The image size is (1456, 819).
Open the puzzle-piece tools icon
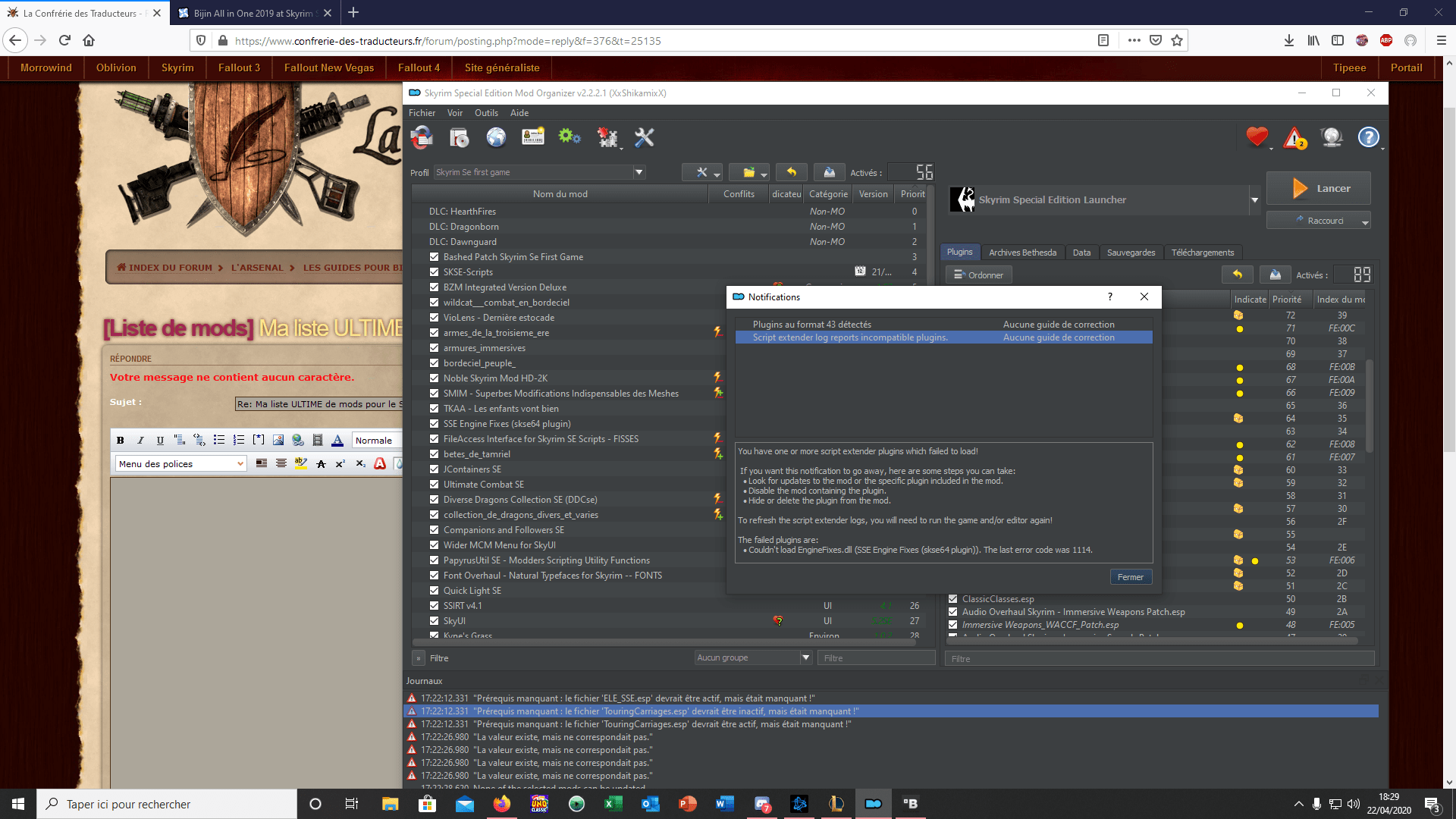click(607, 137)
